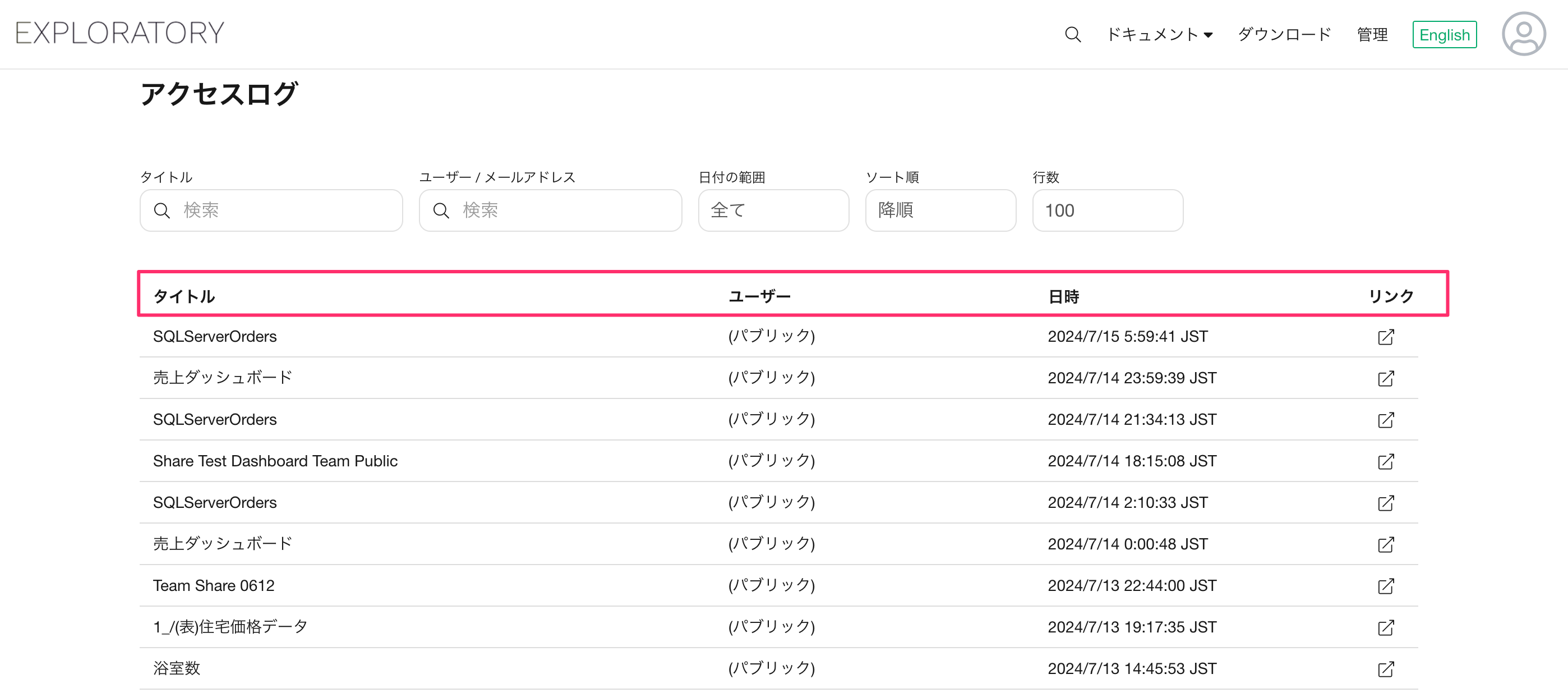Click (パブリック) user in Team Share 0612 row
Image resolution: width=1568 pixels, height=697 pixels.
click(x=771, y=585)
